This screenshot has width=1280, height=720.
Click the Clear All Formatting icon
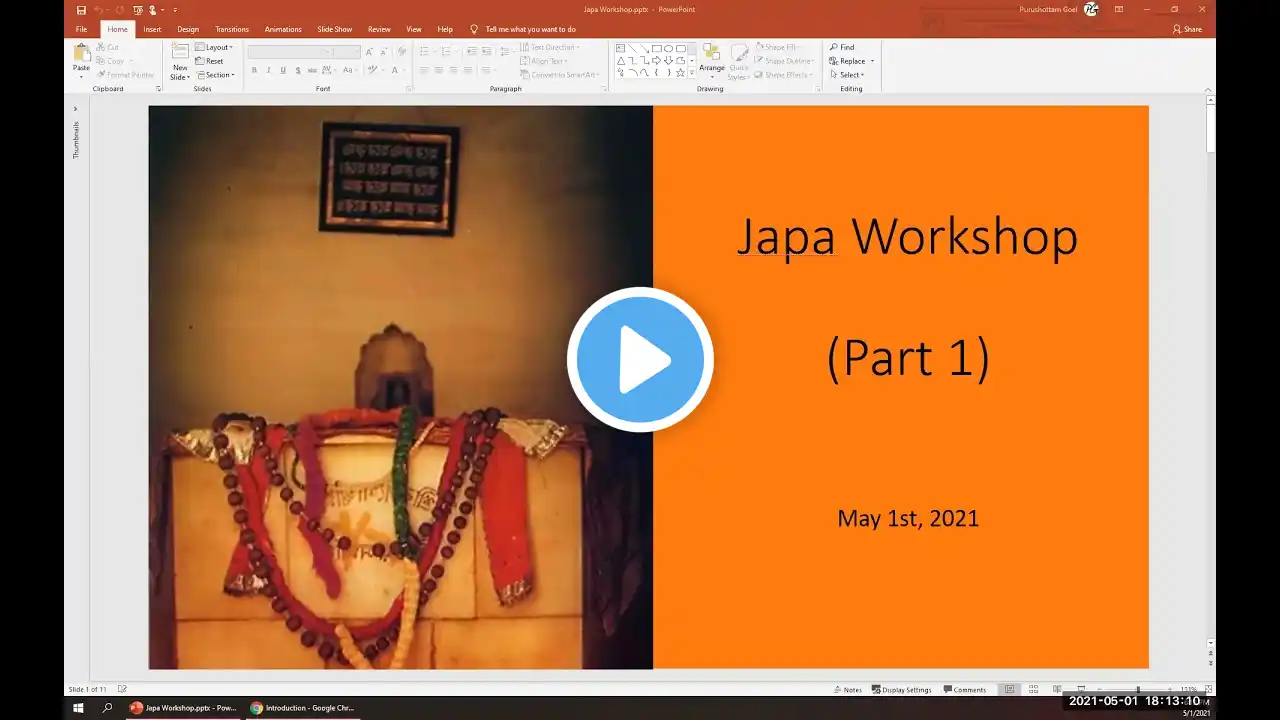[x=402, y=51]
